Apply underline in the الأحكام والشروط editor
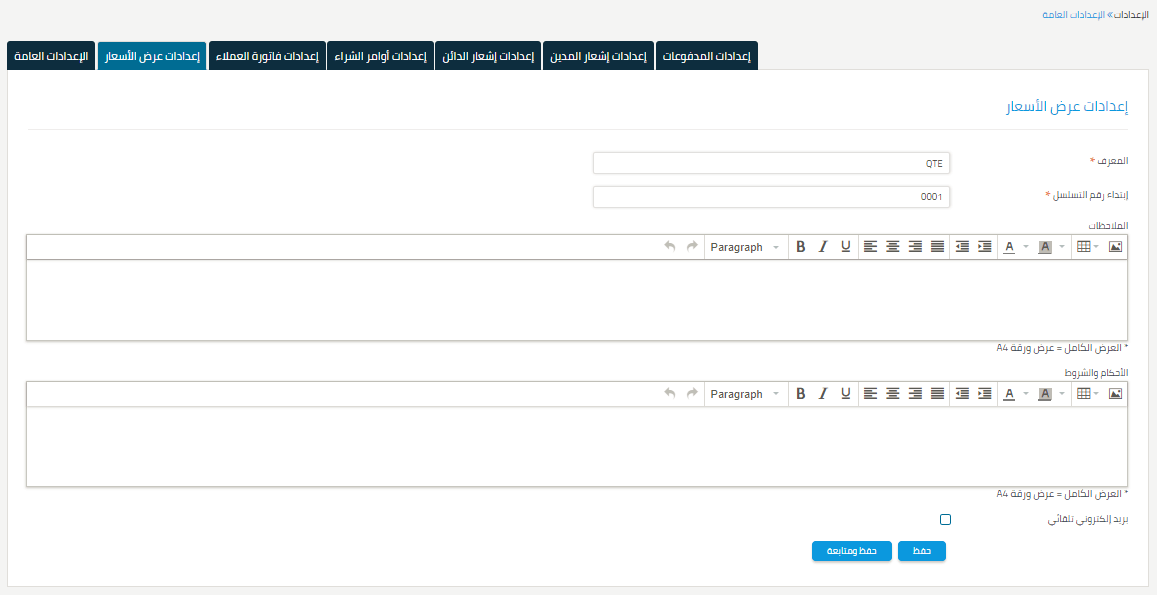1157x595 pixels. click(846, 394)
